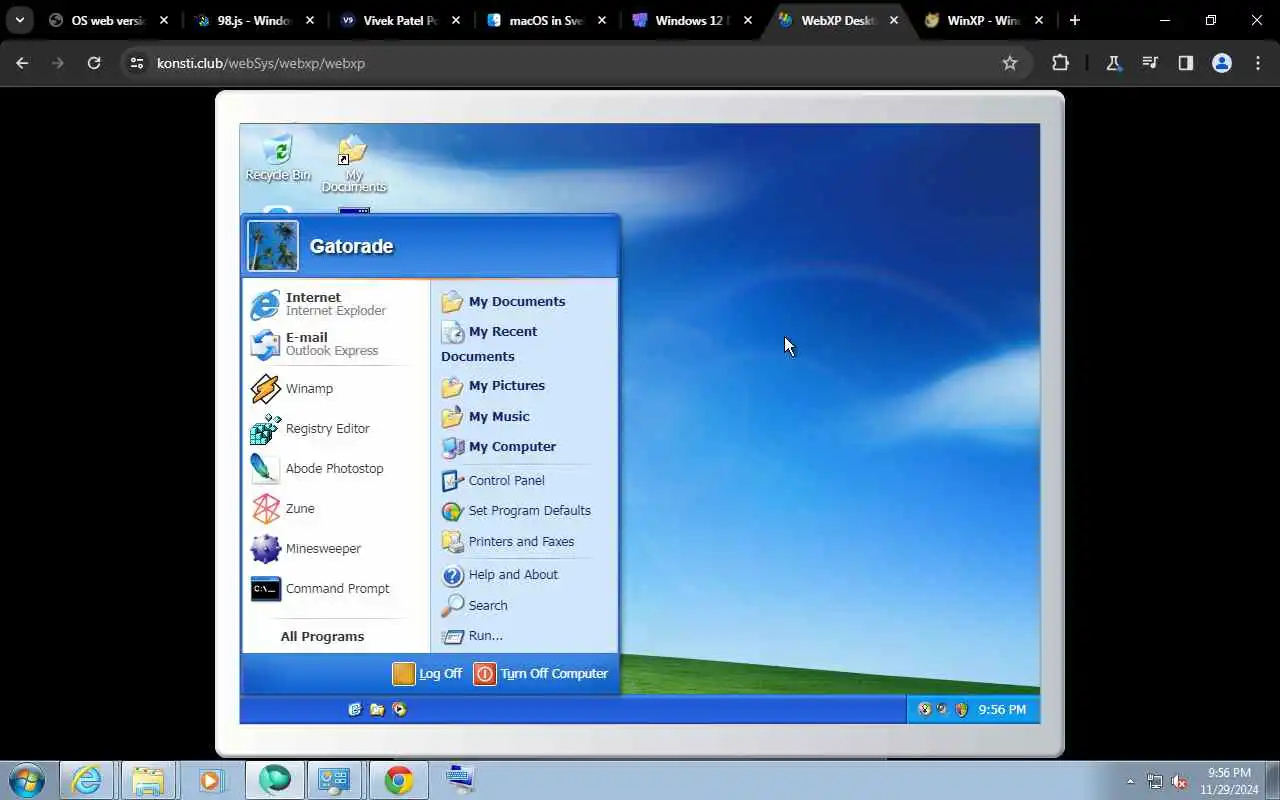1280x800 pixels.
Task: Open media controls icon in Chrome toolbar
Action: click(x=1150, y=63)
